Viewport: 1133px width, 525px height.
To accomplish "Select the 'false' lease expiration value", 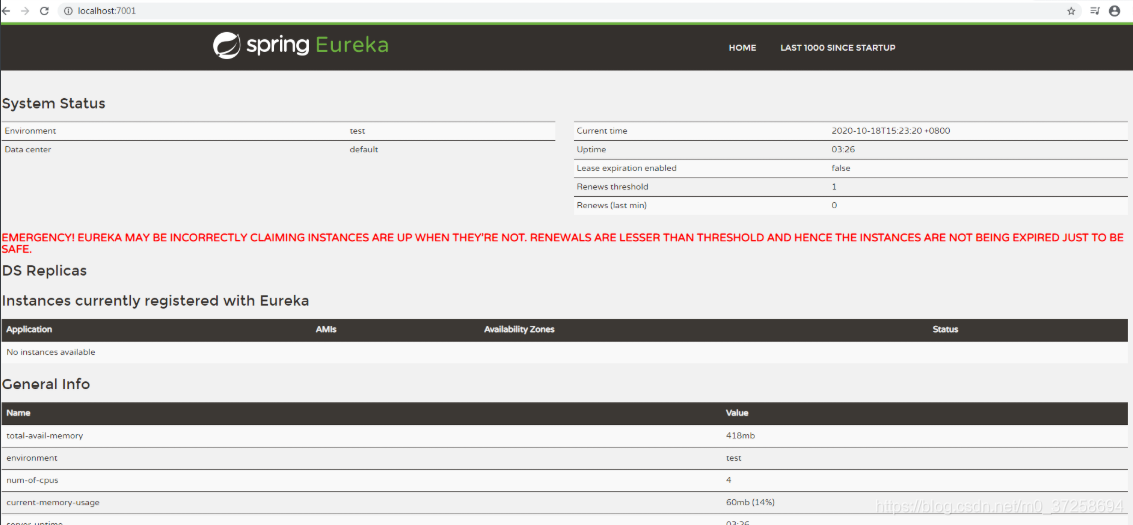I will coord(841,168).
